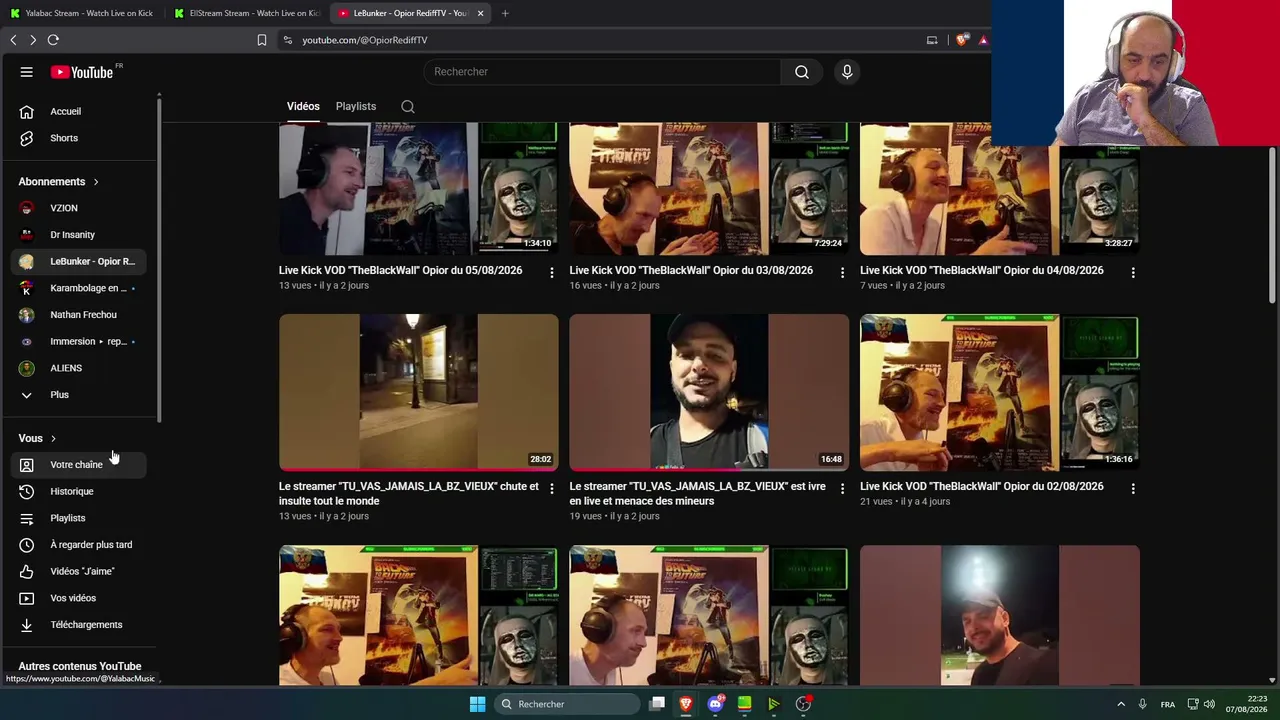
Task: Start voice search with the microphone
Action: pyautogui.click(x=847, y=72)
